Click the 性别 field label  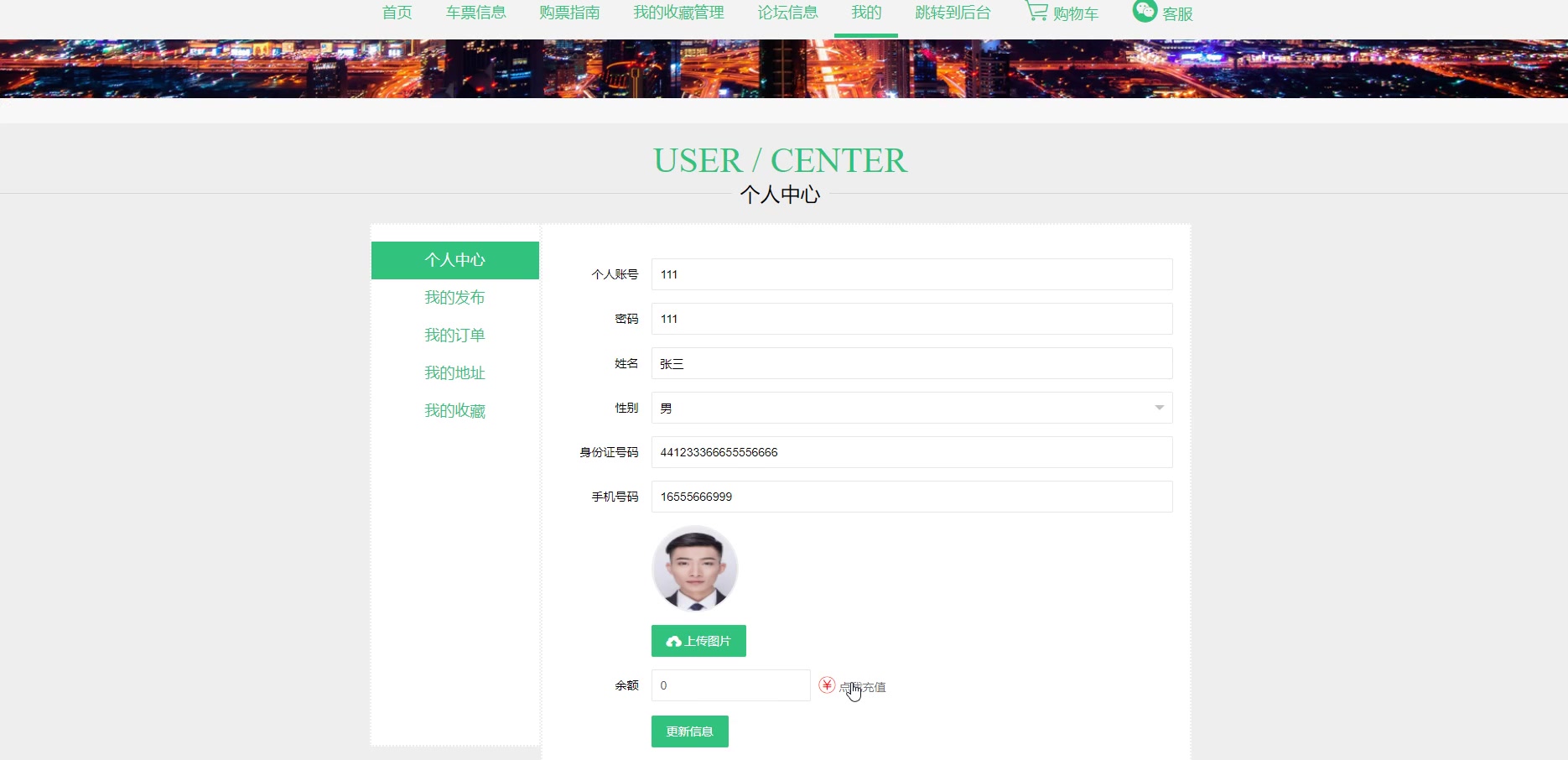[x=626, y=408]
